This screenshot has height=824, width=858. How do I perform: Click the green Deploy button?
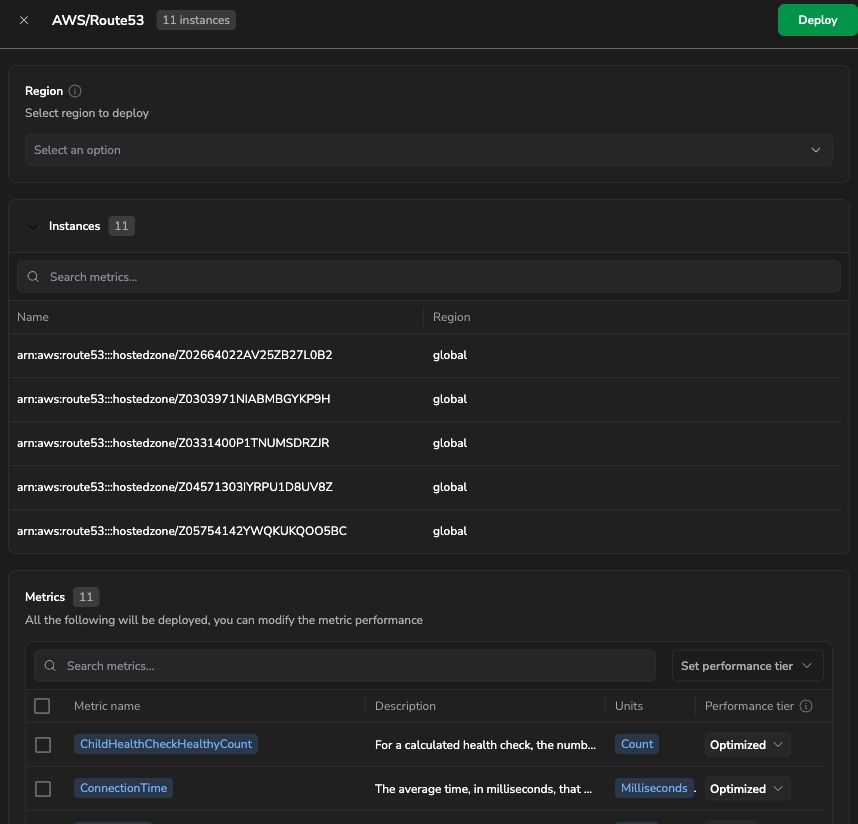pyautogui.click(x=818, y=20)
